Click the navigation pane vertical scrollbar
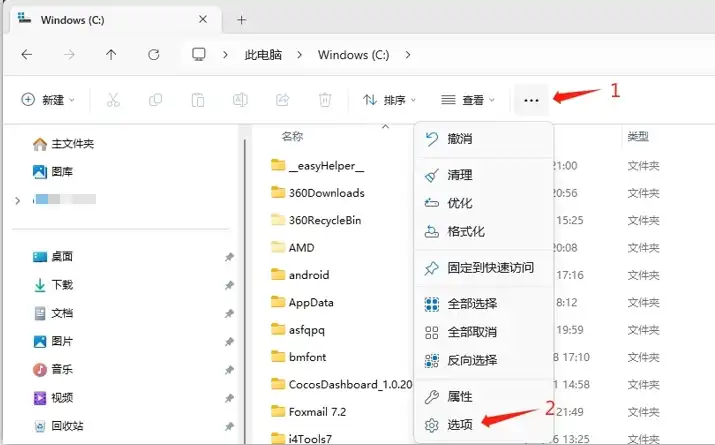Image resolution: width=715 pixels, height=445 pixels. (x=245, y=292)
